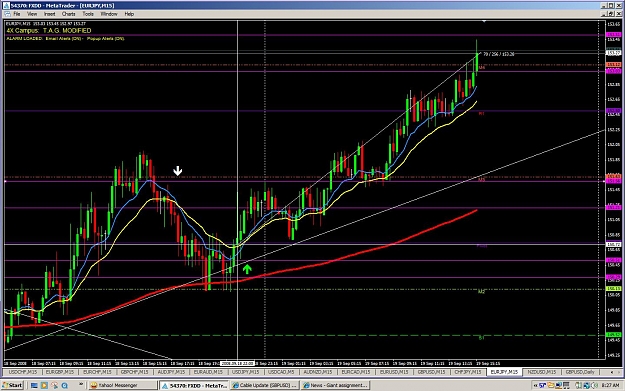
Task: Open the Help menu
Action: pos(129,14)
